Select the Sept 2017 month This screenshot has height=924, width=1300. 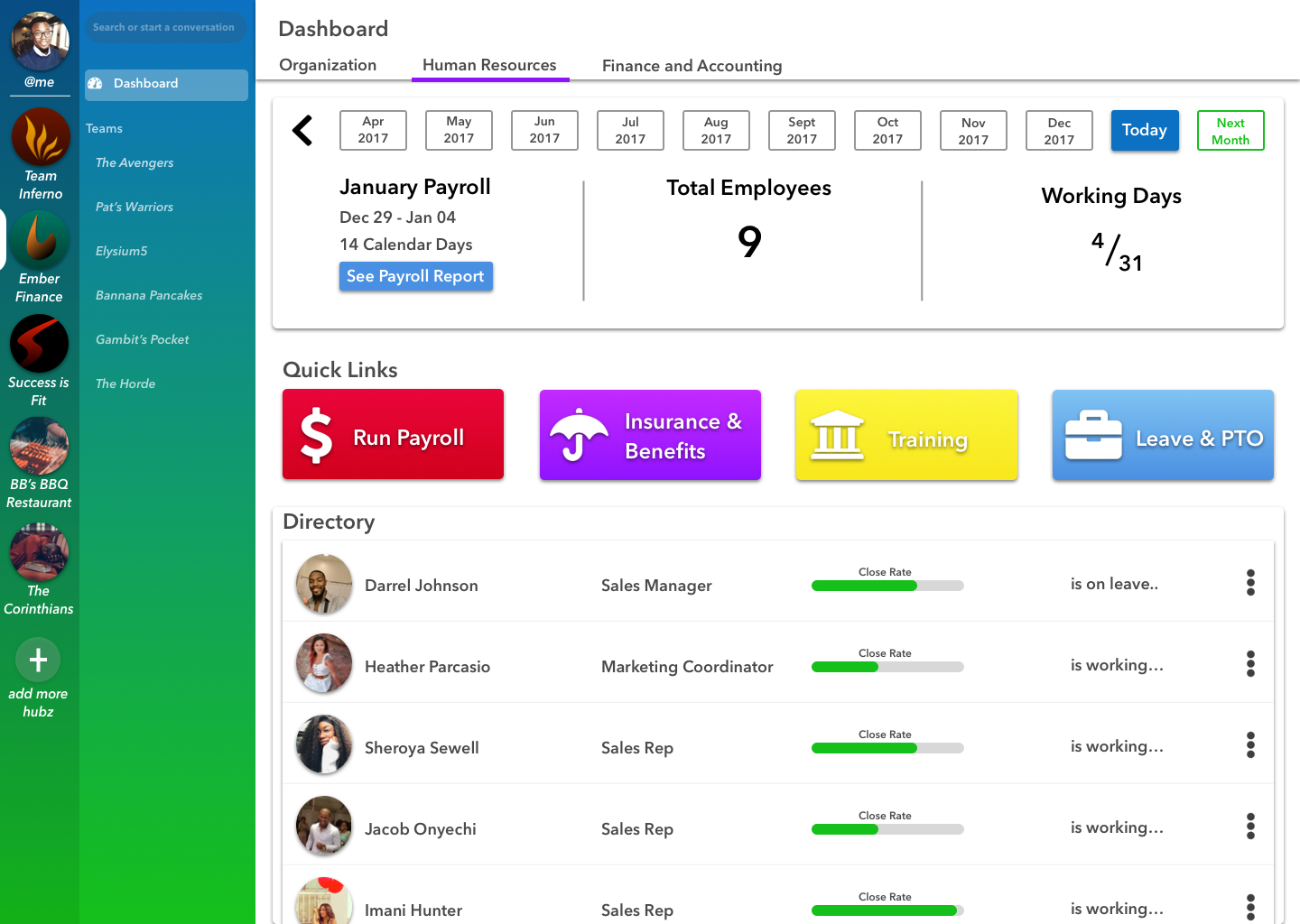tap(802, 130)
